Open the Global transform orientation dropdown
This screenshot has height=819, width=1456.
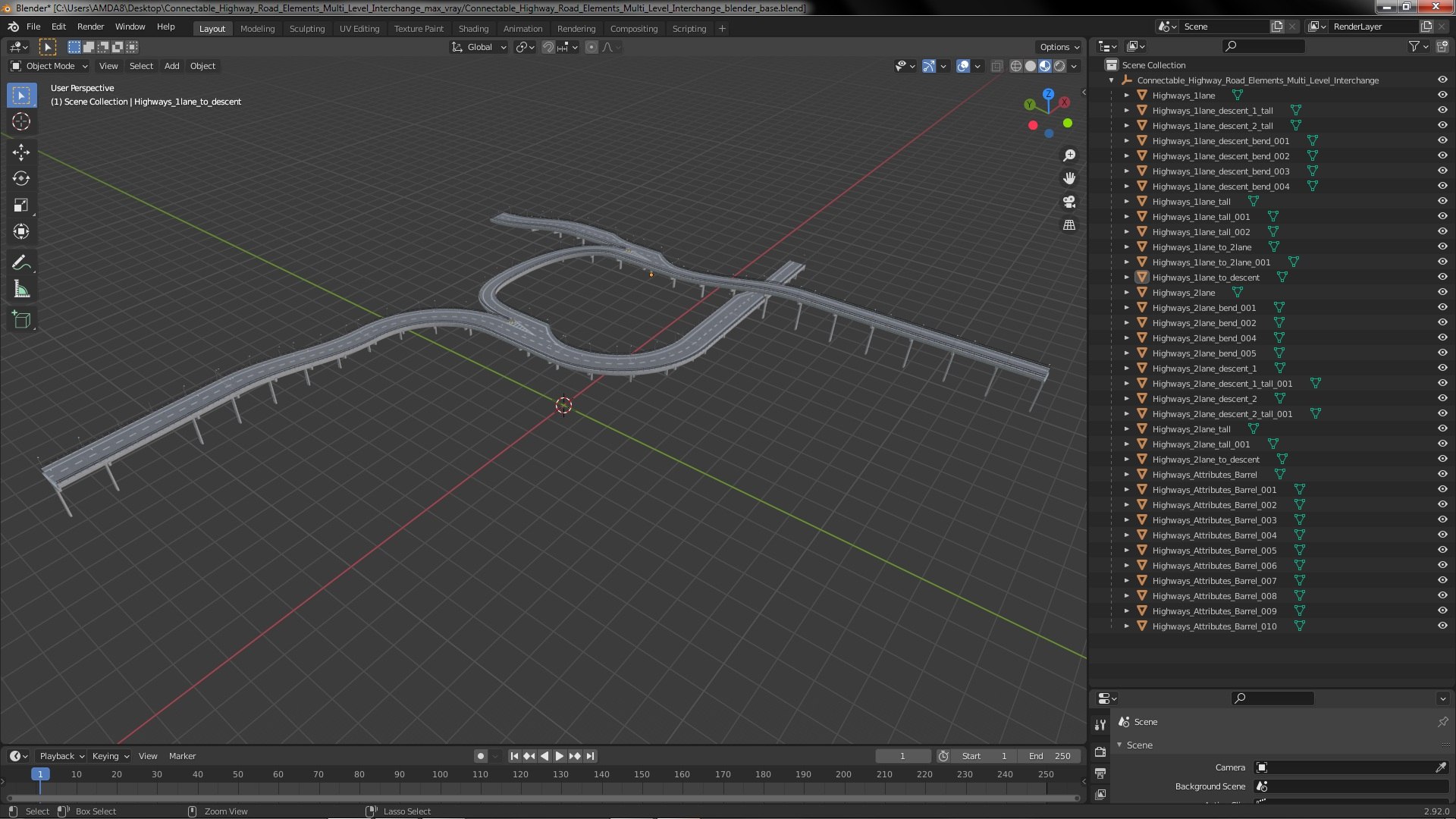[479, 47]
